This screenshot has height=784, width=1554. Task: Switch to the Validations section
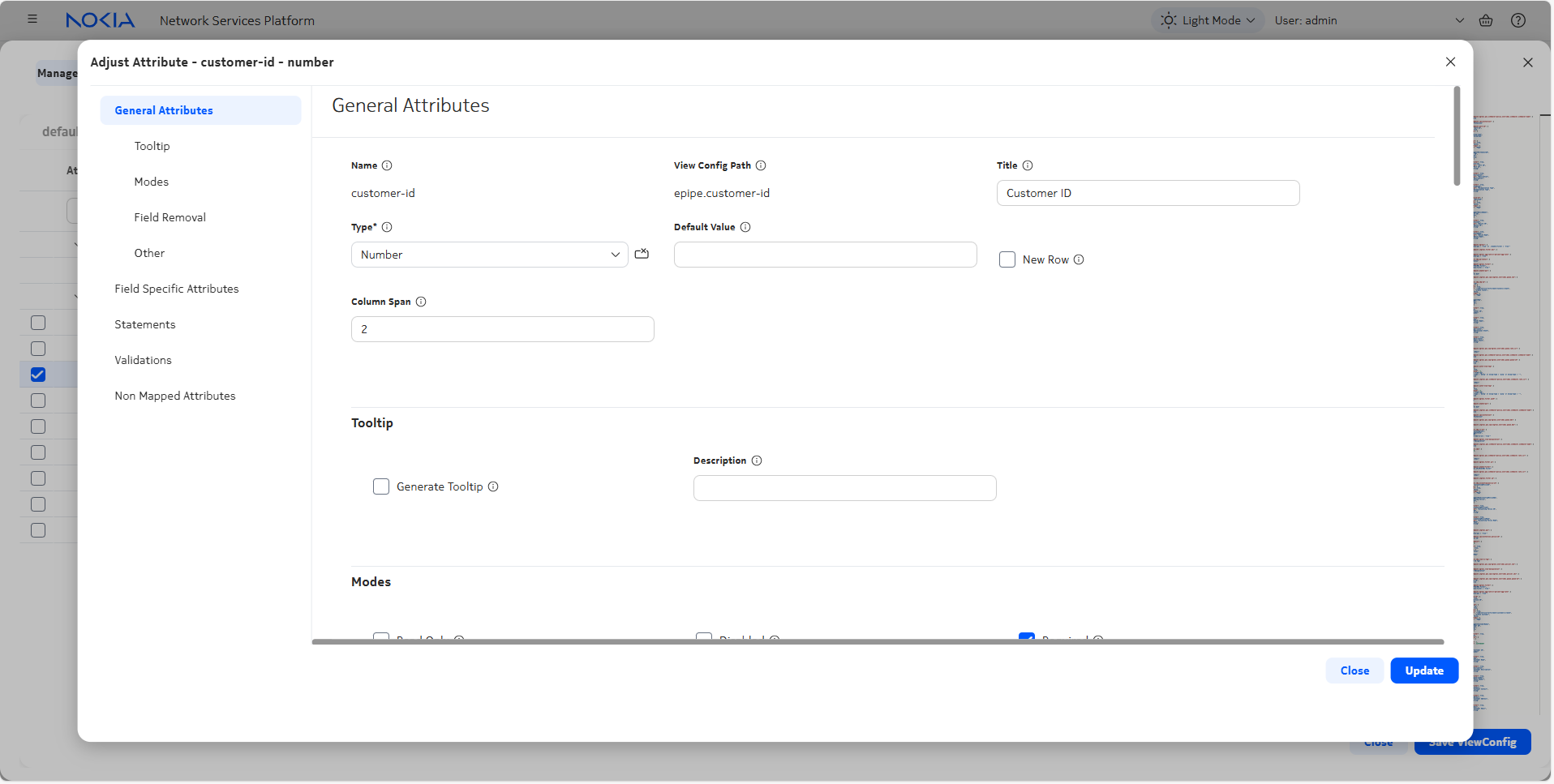(143, 359)
